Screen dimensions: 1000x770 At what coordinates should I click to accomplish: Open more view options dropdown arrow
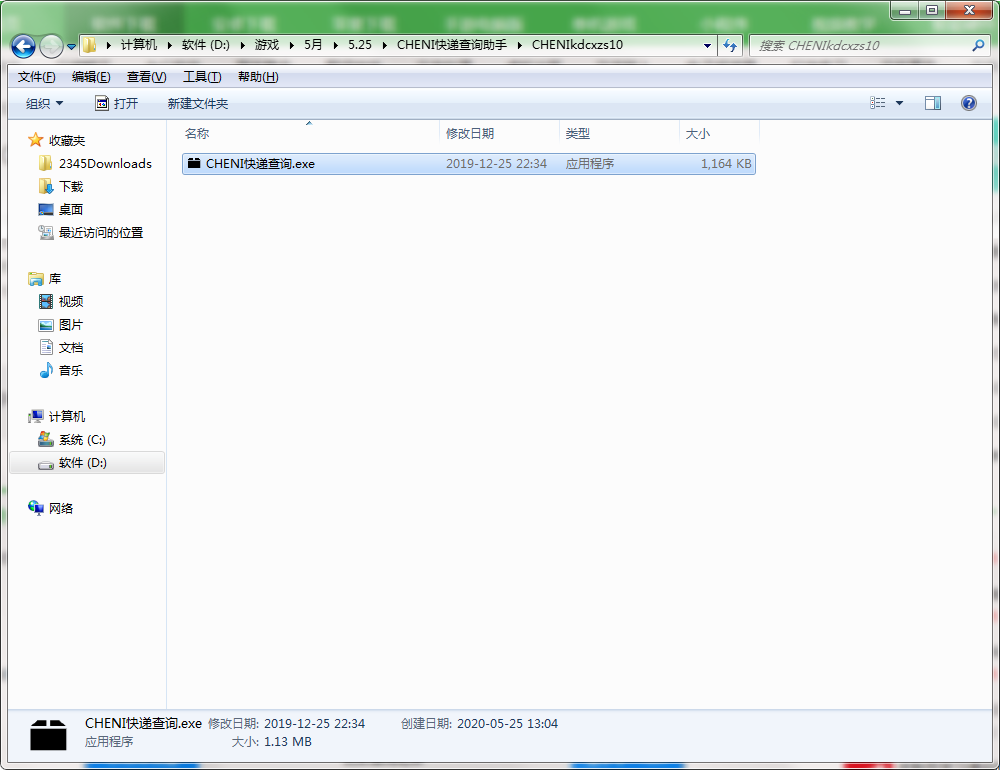point(899,103)
